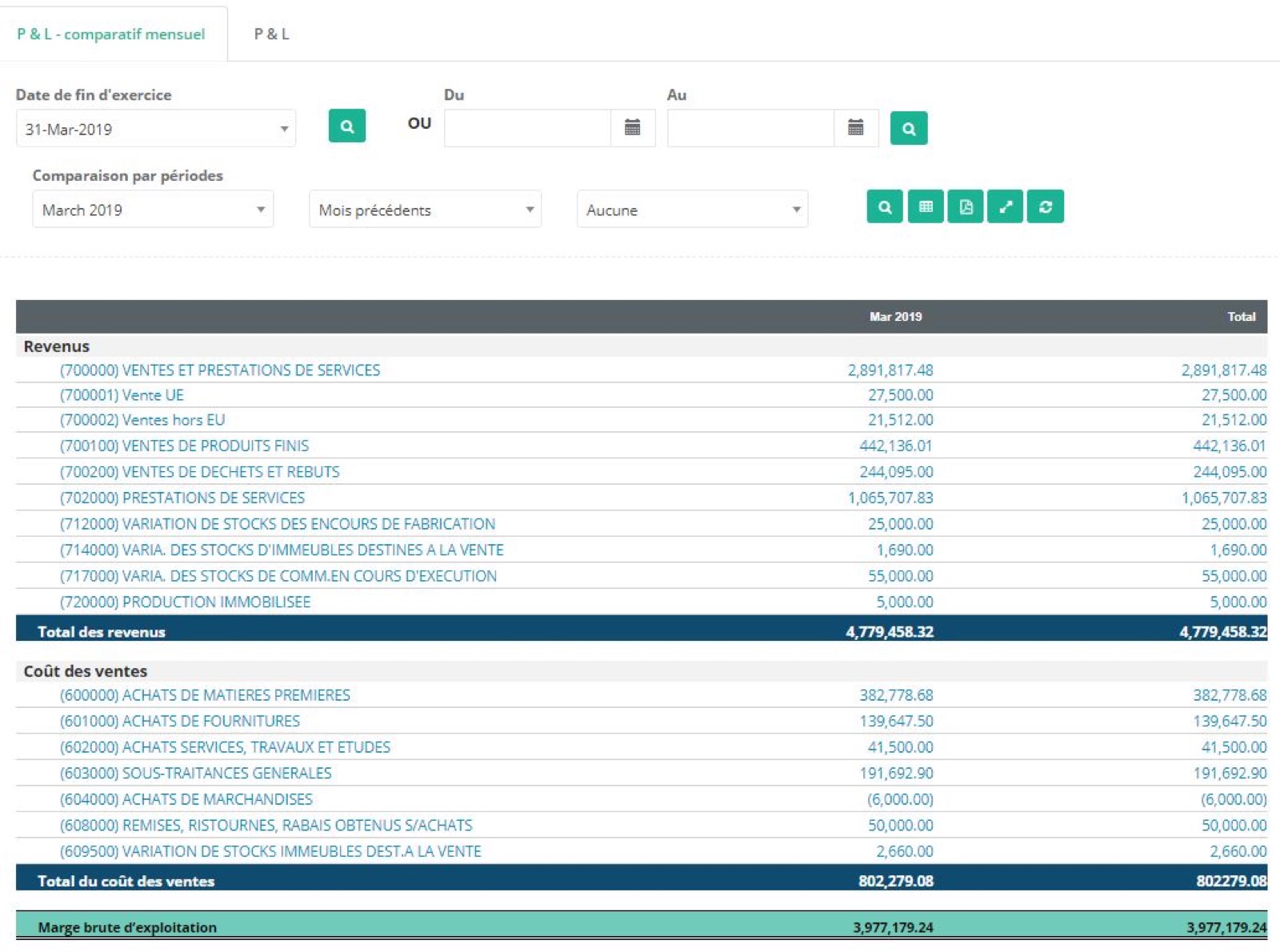Open account (700001) Vente UE
Screen dimensions: 1280x952
[x=122, y=395]
